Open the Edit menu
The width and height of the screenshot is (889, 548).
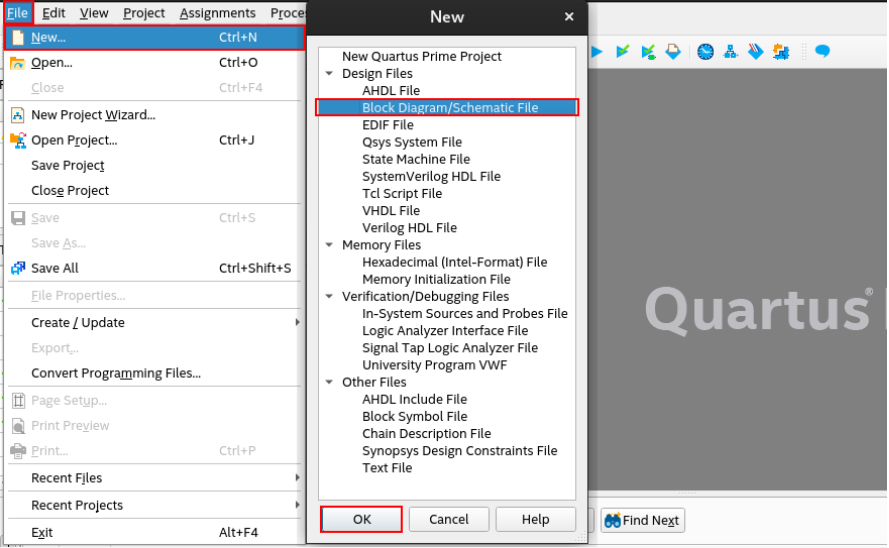(53, 12)
